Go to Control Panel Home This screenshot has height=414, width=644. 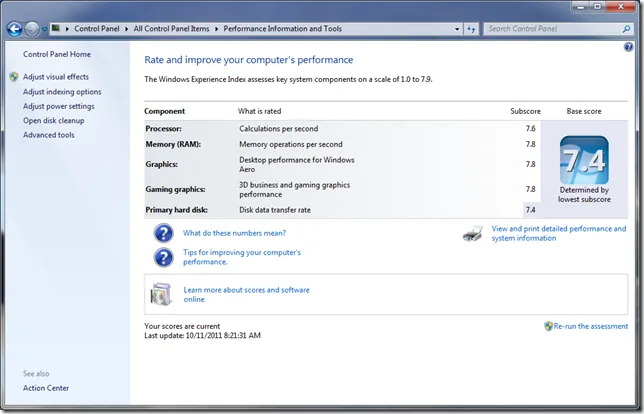pyautogui.click(x=57, y=54)
